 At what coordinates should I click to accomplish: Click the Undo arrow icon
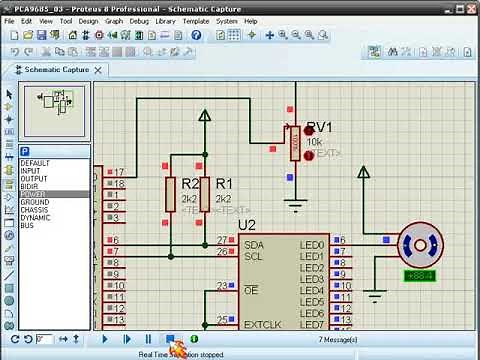15,52
